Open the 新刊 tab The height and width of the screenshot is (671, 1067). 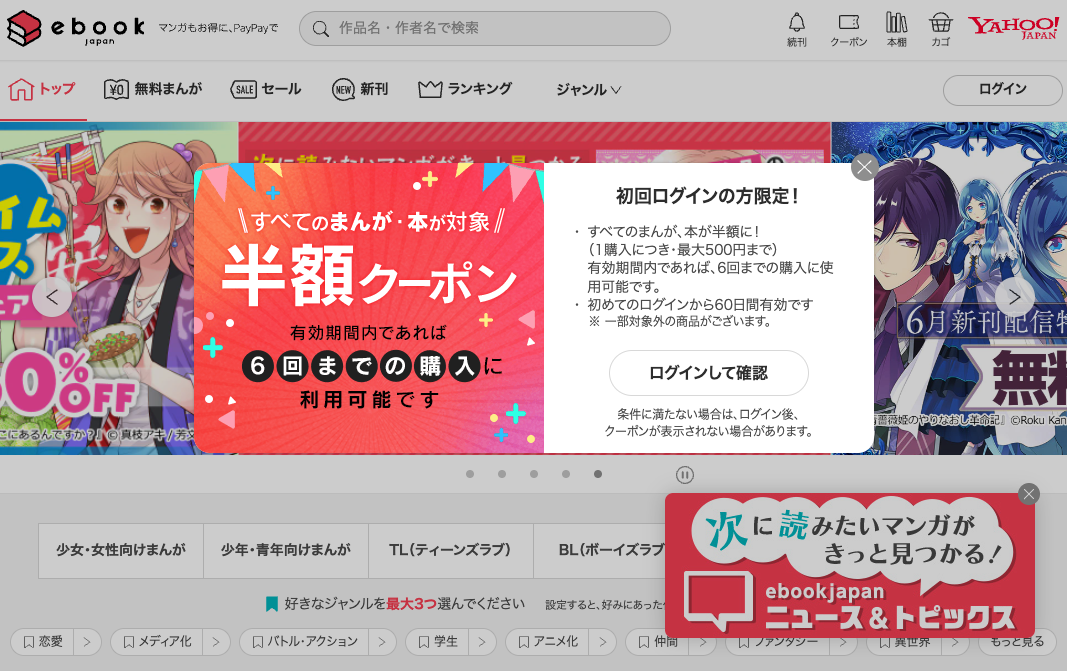pos(360,89)
